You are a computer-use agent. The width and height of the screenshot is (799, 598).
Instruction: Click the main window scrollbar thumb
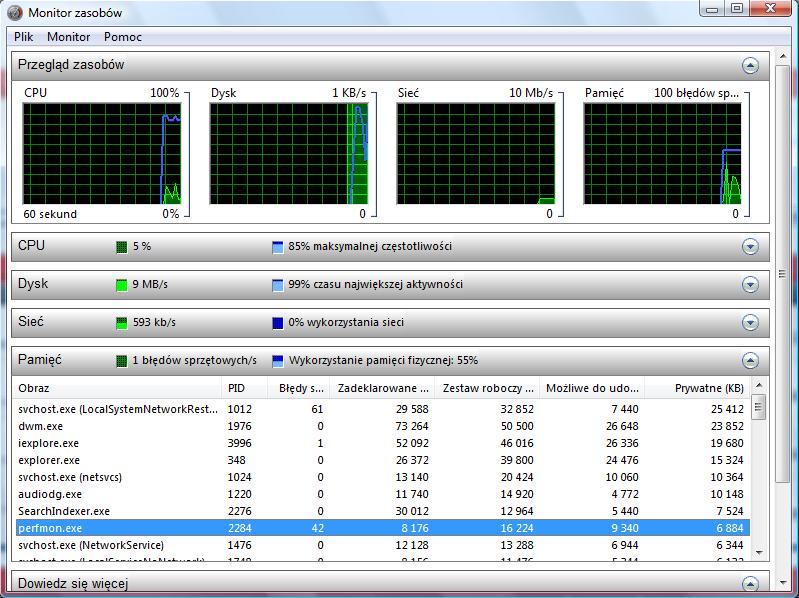[x=783, y=274]
